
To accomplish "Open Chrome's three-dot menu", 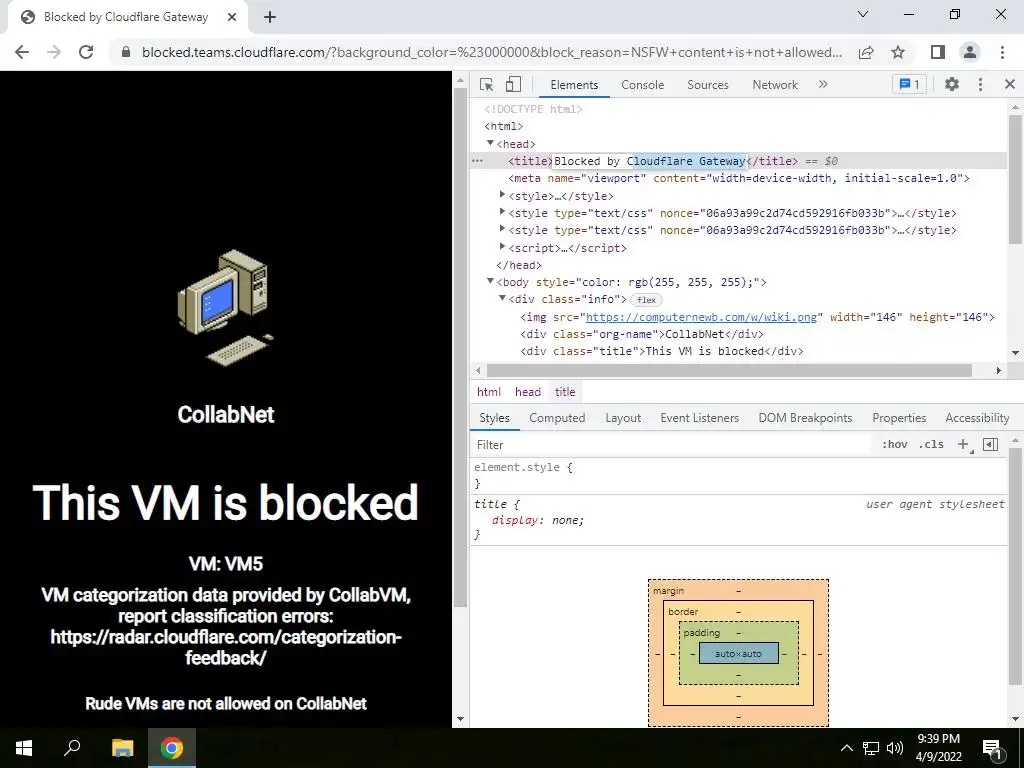I will point(1002,52).
